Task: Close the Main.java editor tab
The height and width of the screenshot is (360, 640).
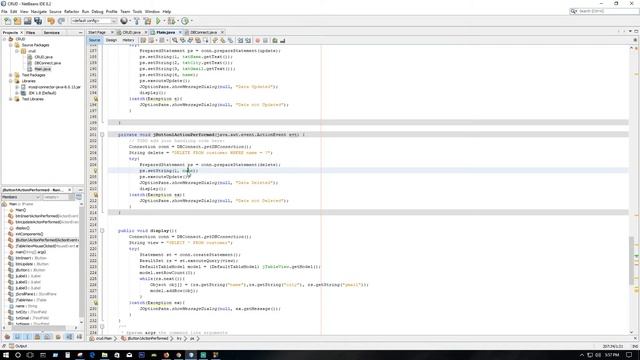Action: click(x=180, y=32)
